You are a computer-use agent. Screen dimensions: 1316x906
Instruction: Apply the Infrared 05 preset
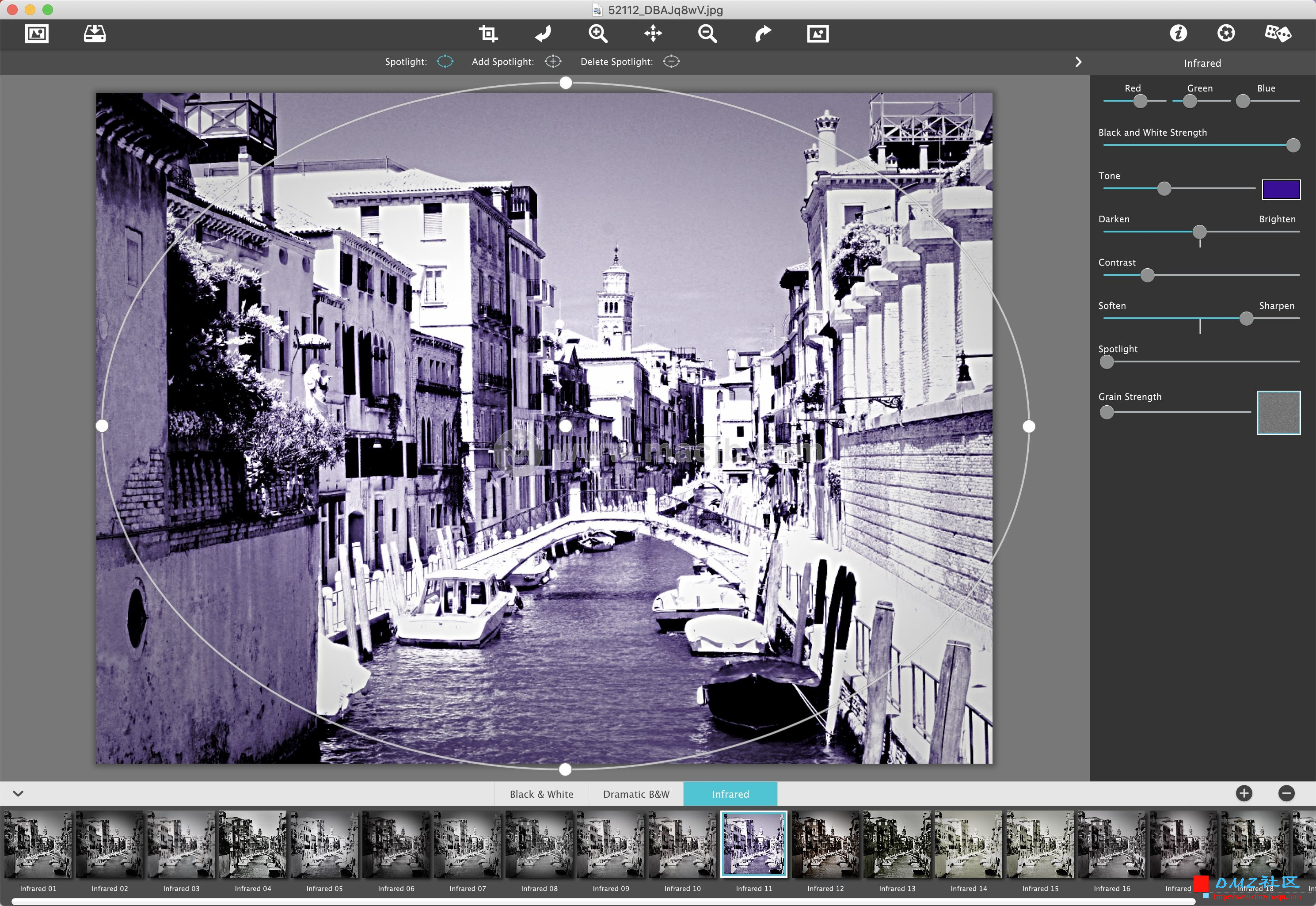tap(324, 844)
